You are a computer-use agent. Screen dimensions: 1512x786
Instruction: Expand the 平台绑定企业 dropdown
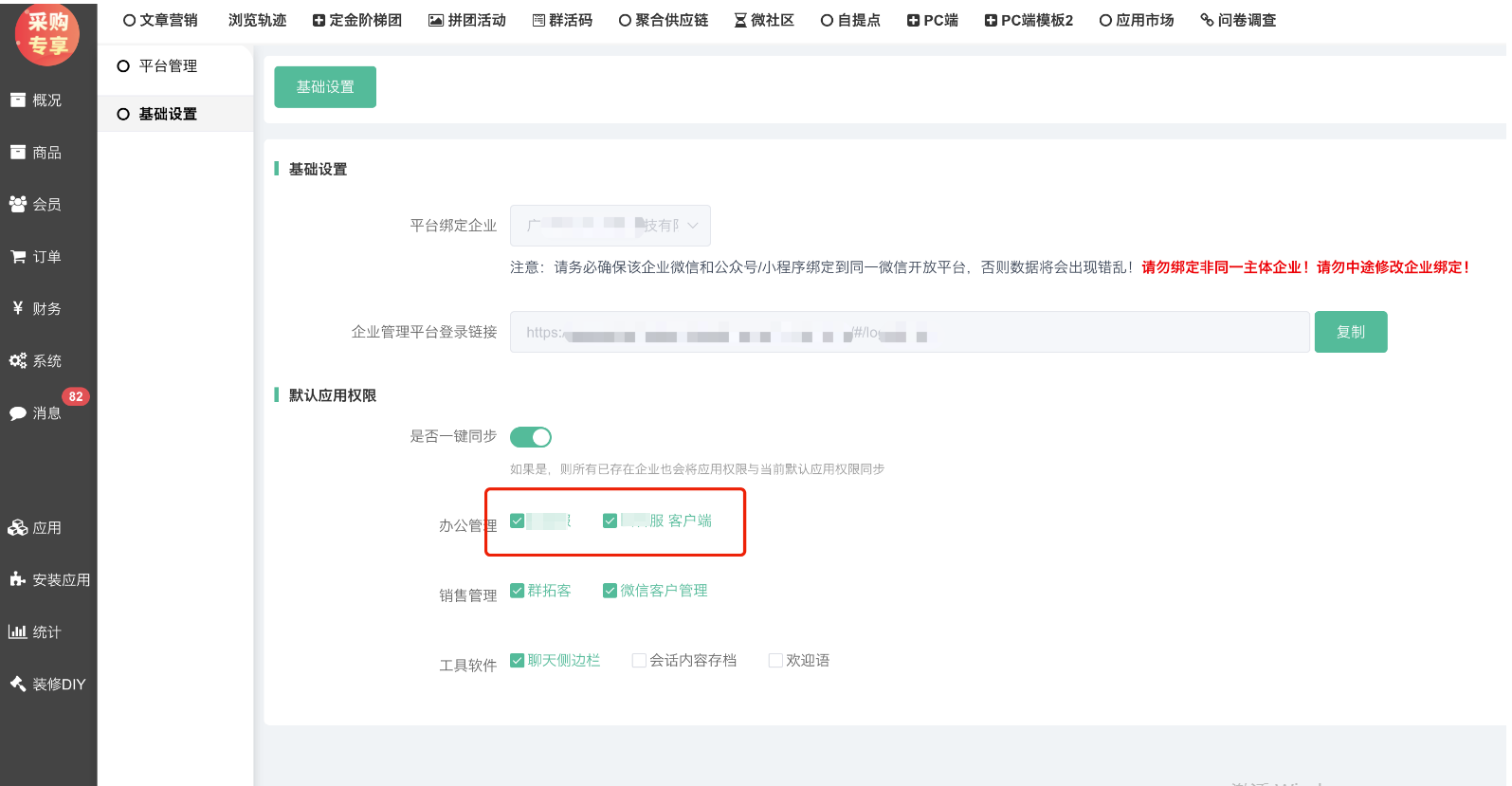pyautogui.click(x=610, y=226)
